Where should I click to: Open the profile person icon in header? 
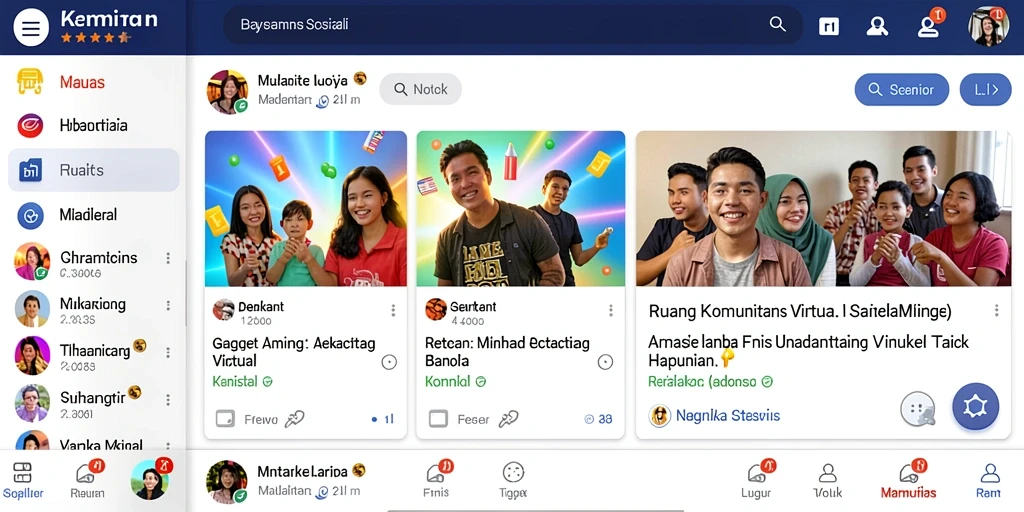pyautogui.click(x=877, y=25)
